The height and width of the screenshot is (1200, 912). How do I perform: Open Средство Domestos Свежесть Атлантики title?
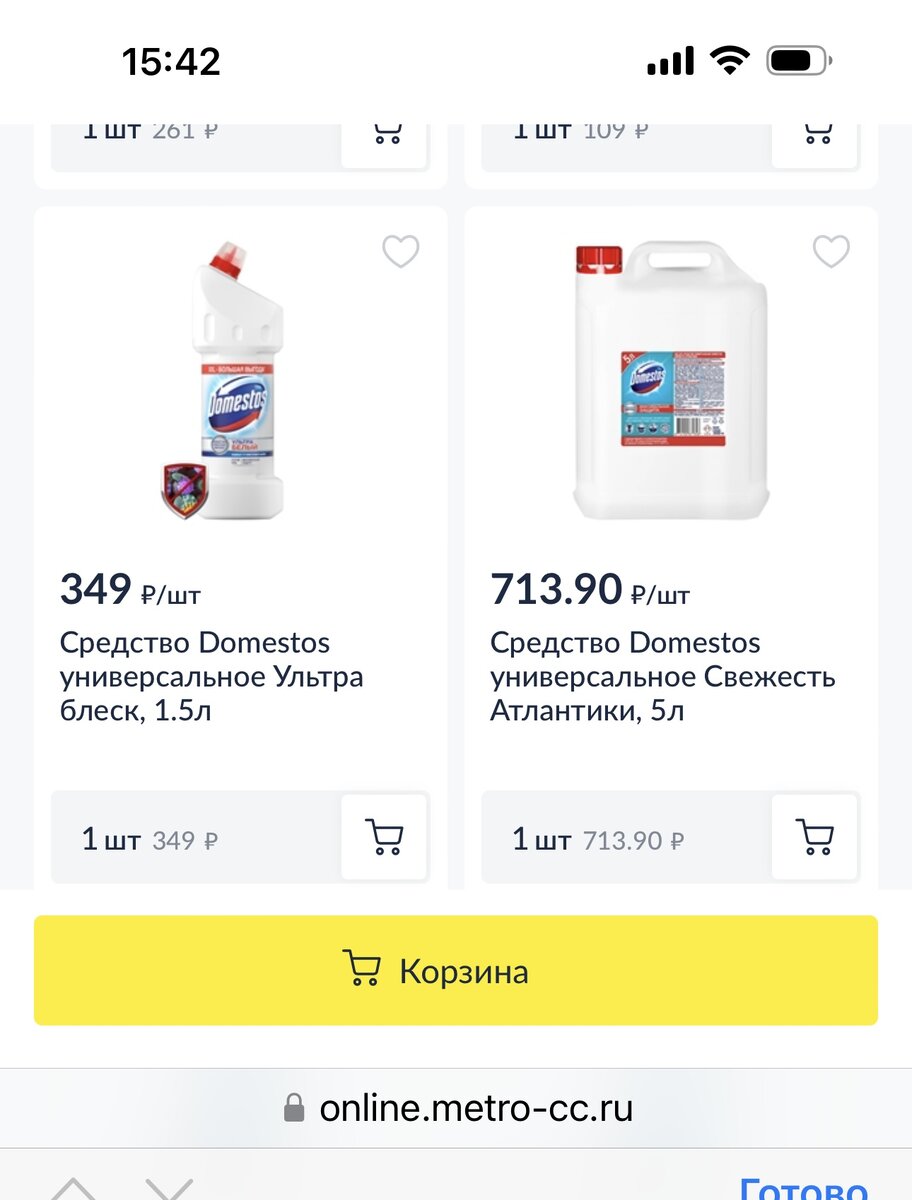[x=663, y=677]
